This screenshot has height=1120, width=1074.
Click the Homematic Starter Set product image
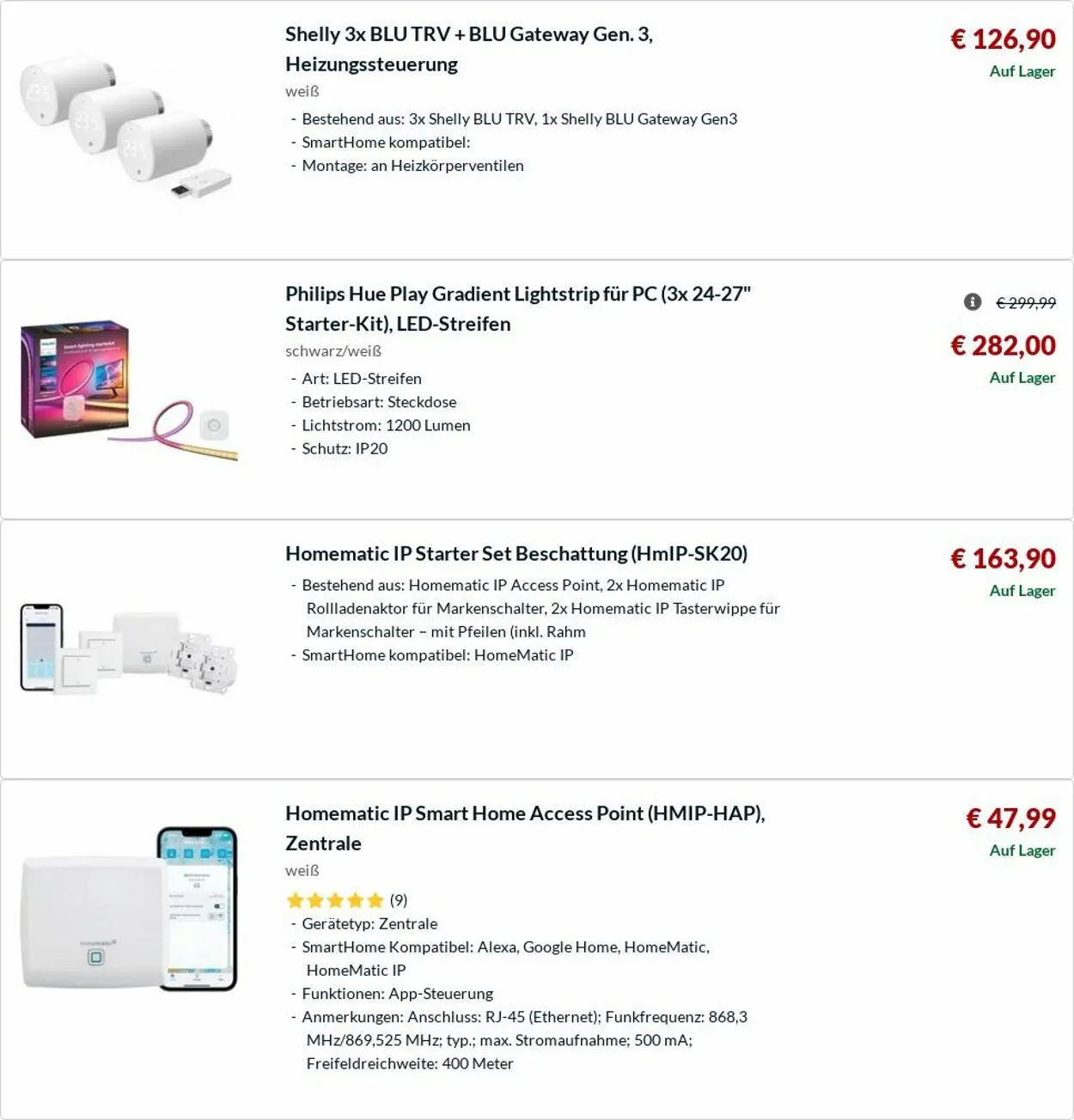(x=129, y=650)
